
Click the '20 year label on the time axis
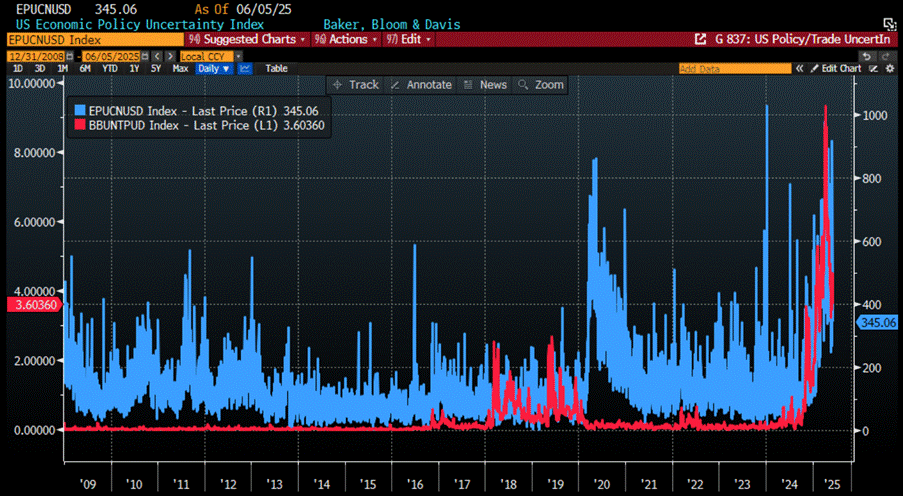[602, 484]
